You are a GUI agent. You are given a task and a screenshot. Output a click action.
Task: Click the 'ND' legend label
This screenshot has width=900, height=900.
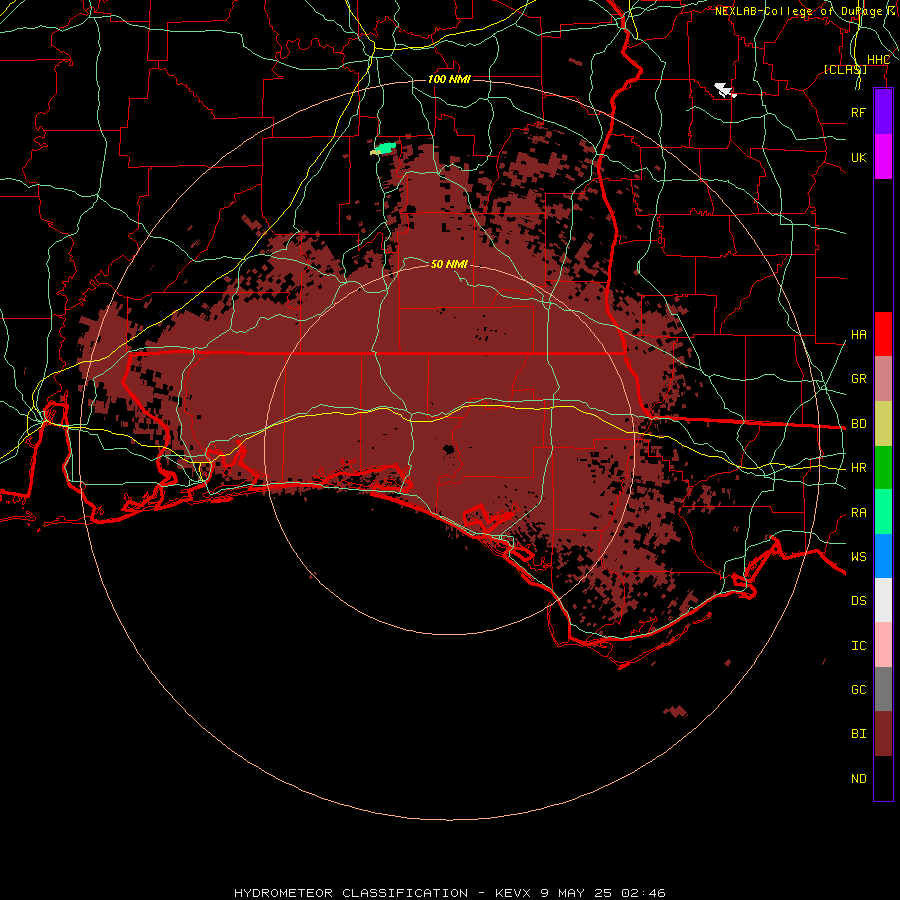pos(859,778)
